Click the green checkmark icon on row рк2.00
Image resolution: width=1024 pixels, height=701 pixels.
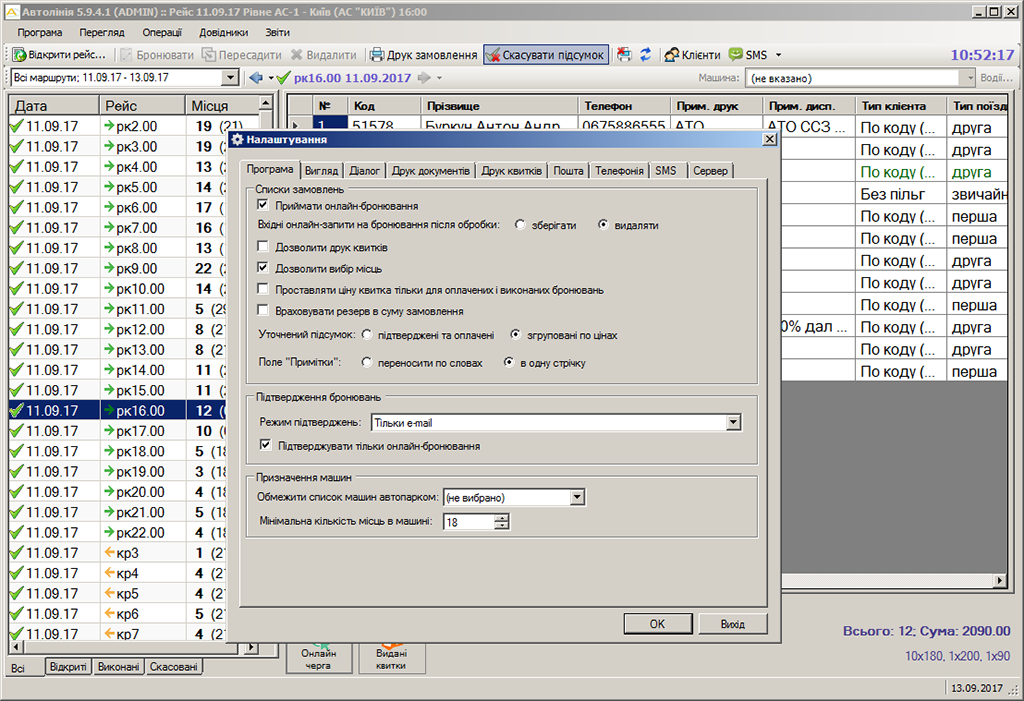tap(17, 126)
